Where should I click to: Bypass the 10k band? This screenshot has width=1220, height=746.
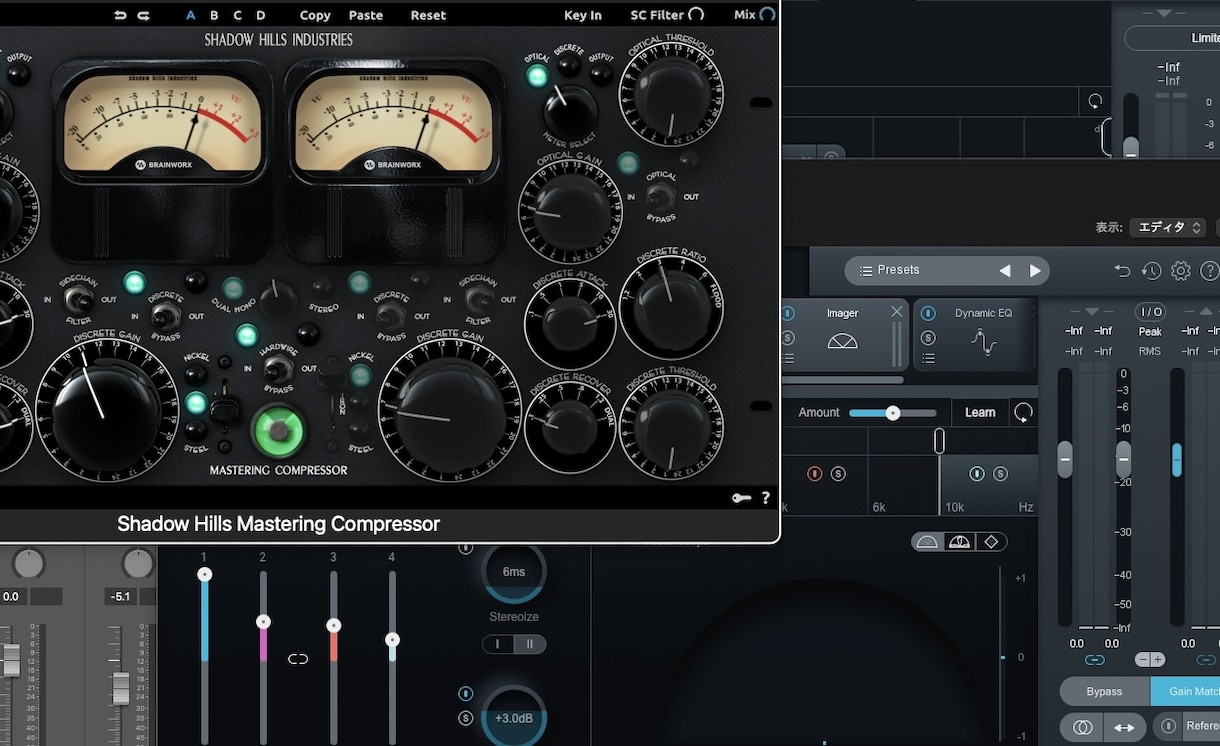point(977,474)
